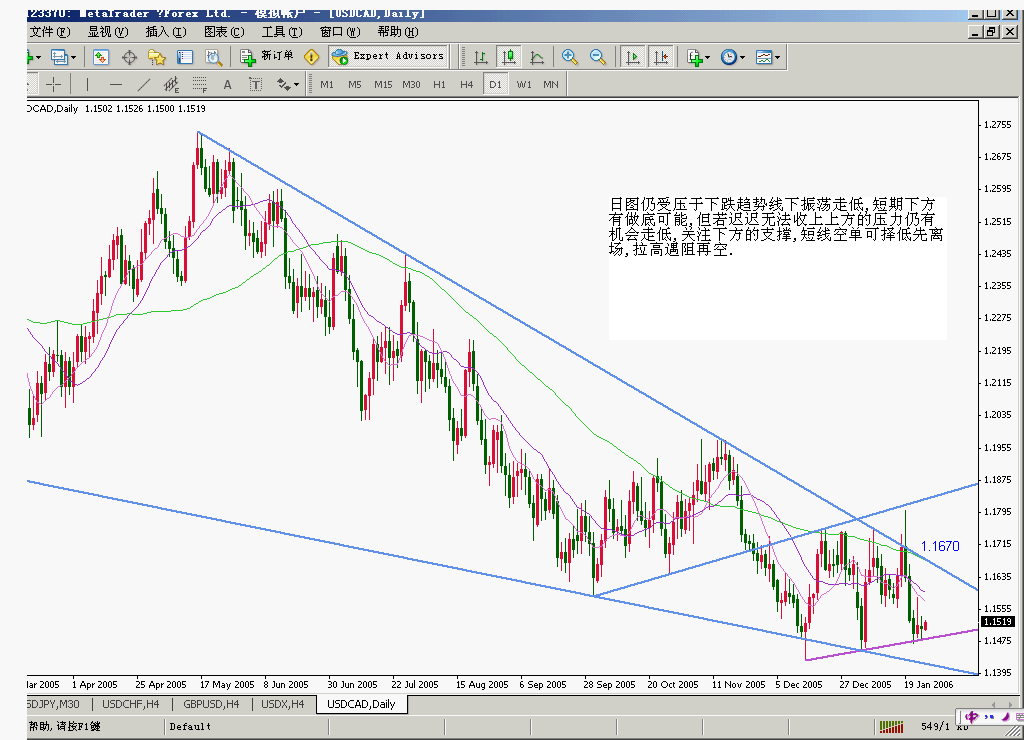Switch to M5 timeframe
Image resolution: width=1024 pixels, height=740 pixels.
[355, 84]
